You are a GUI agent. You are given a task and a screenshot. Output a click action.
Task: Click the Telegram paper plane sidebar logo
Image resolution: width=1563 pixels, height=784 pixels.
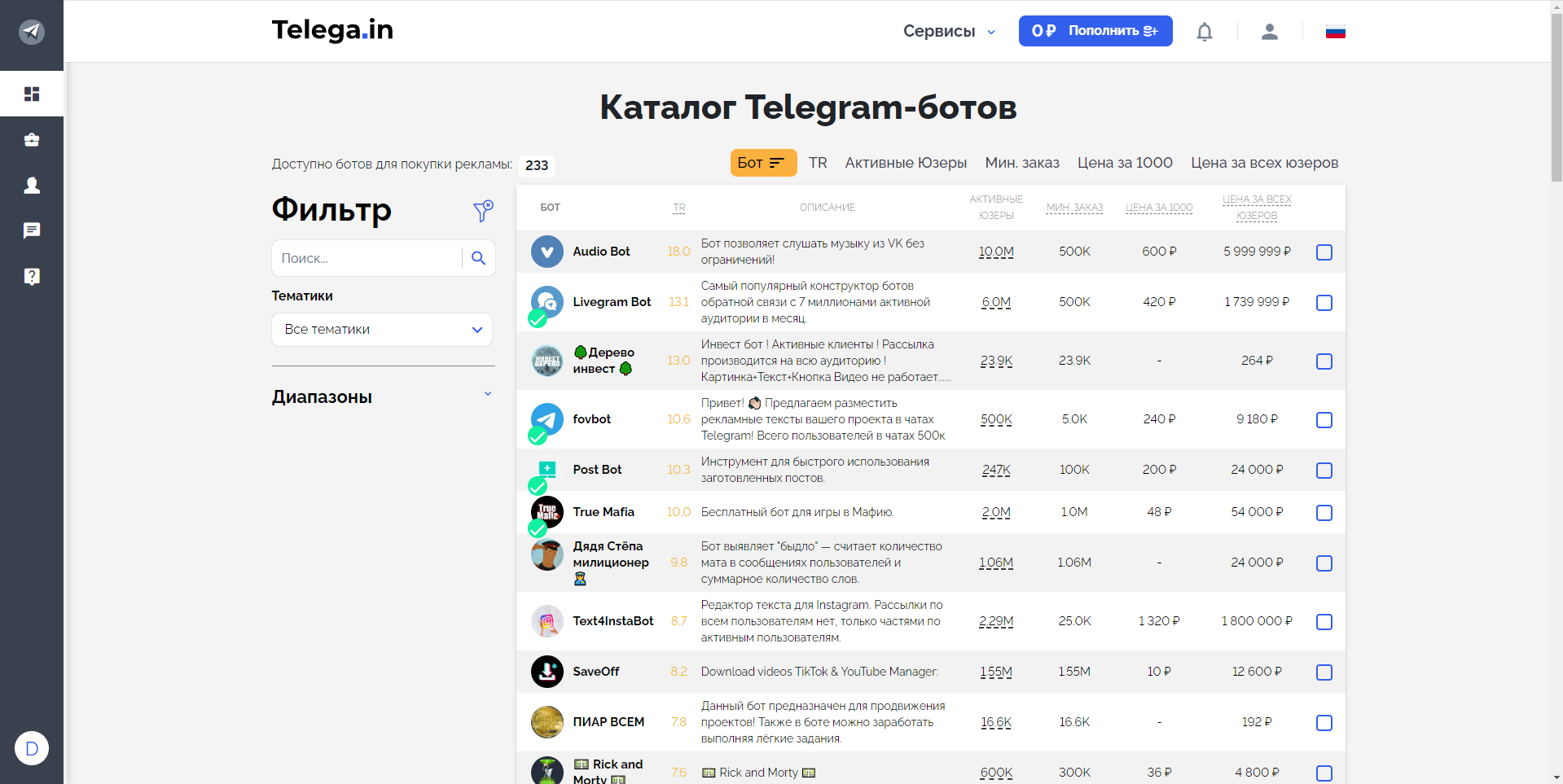(x=32, y=32)
